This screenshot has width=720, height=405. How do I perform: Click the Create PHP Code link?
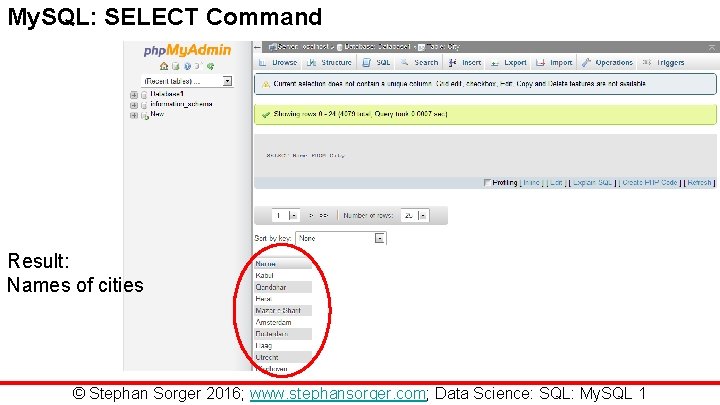tap(650, 182)
